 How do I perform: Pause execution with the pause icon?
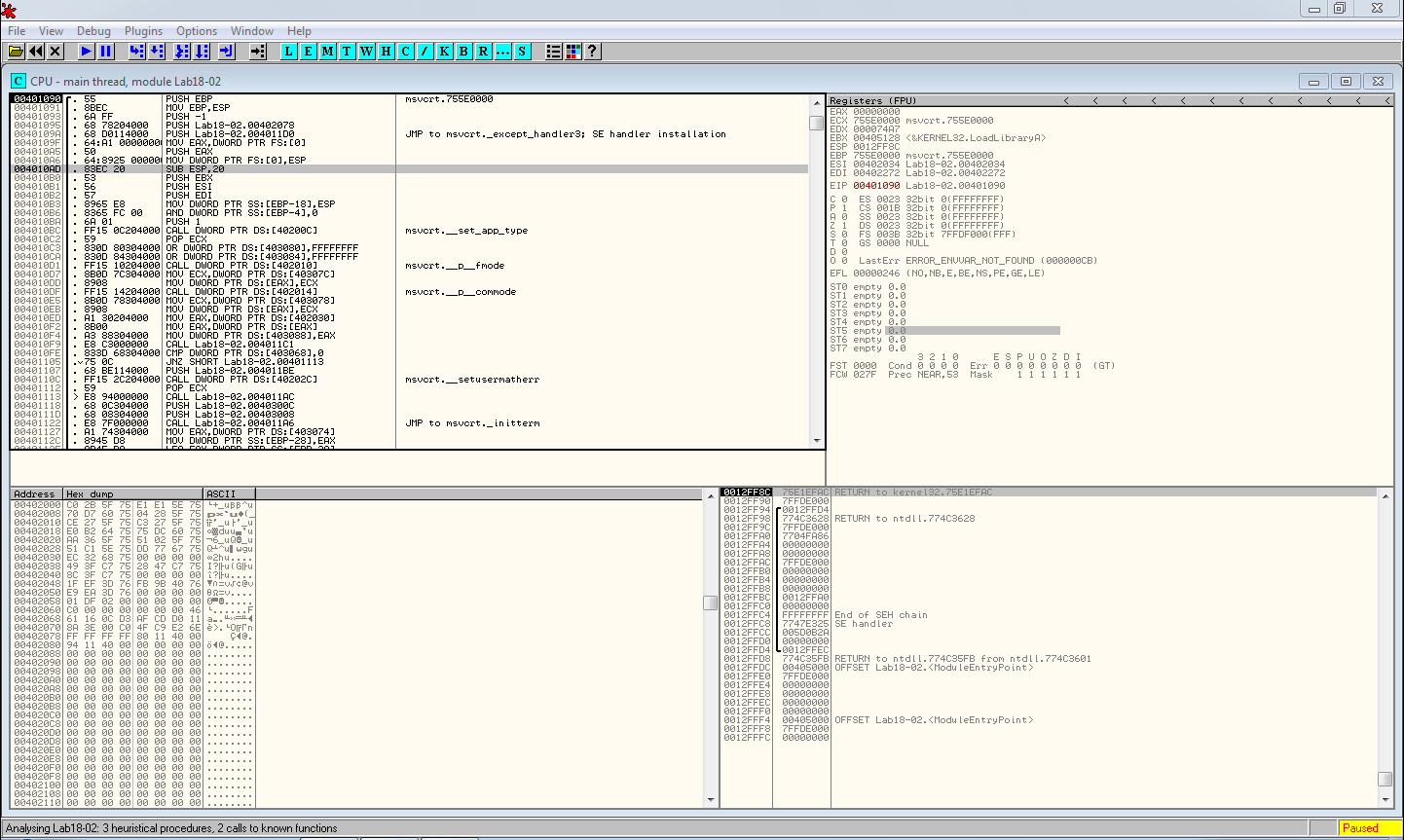tap(106, 51)
